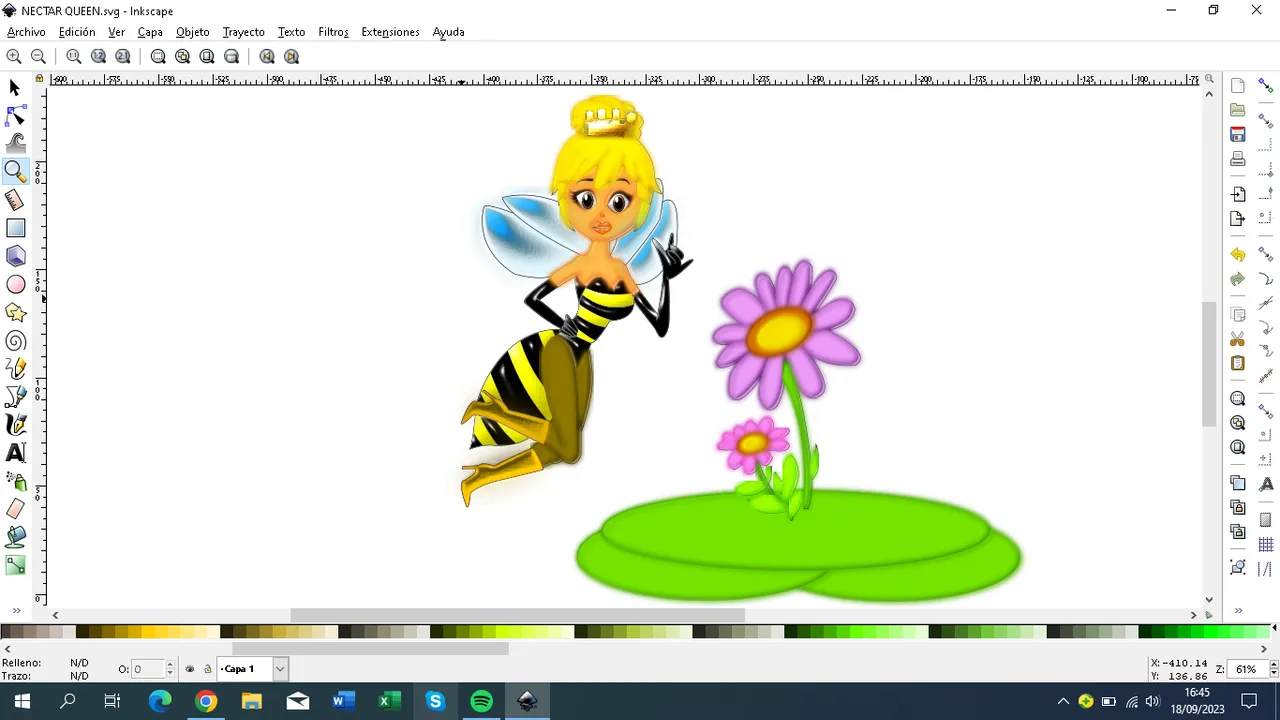Toggle guide lock at ruler corner

(40, 79)
